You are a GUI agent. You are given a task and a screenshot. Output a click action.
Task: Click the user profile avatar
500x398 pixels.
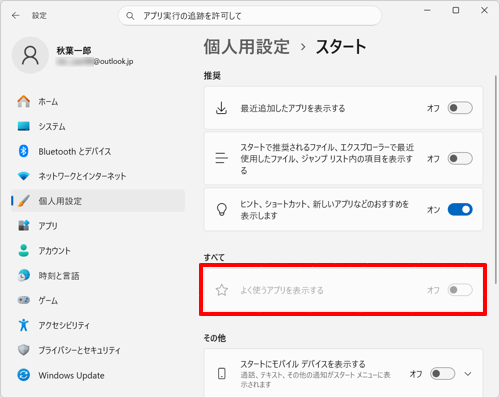[30, 55]
